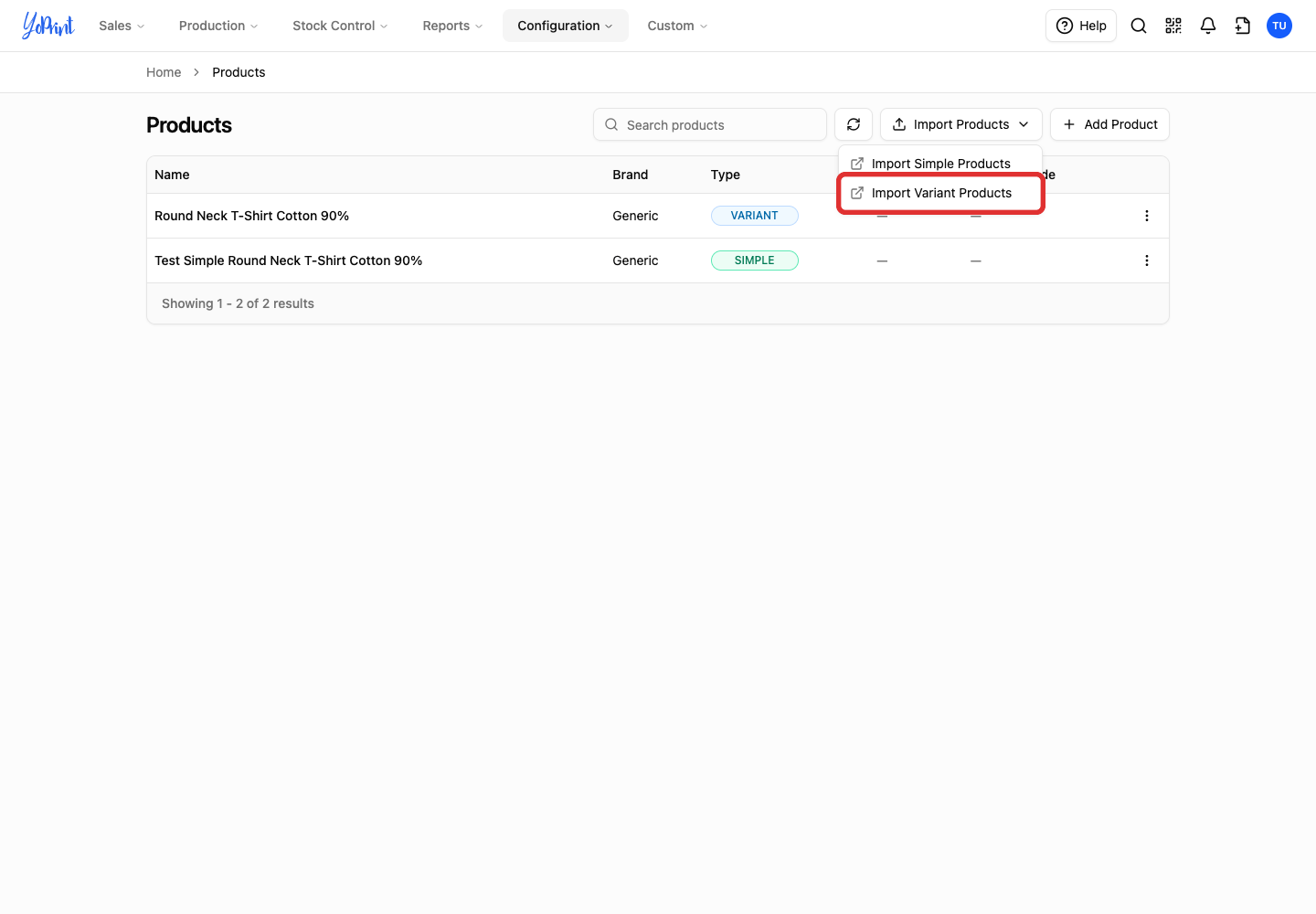Focus the Search products field
This screenshot has height=914, width=1316.
[710, 124]
